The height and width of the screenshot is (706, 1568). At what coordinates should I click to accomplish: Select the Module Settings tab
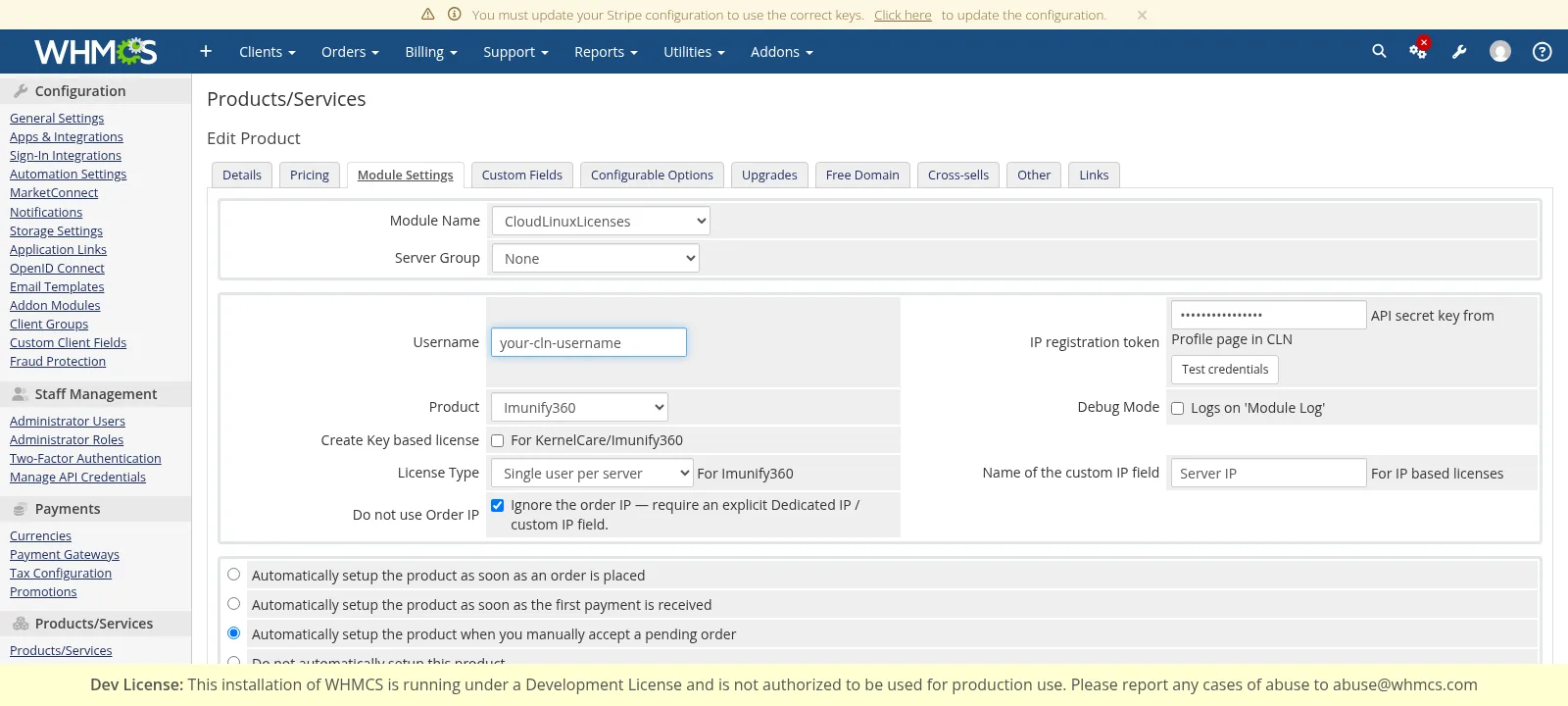click(x=406, y=175)
